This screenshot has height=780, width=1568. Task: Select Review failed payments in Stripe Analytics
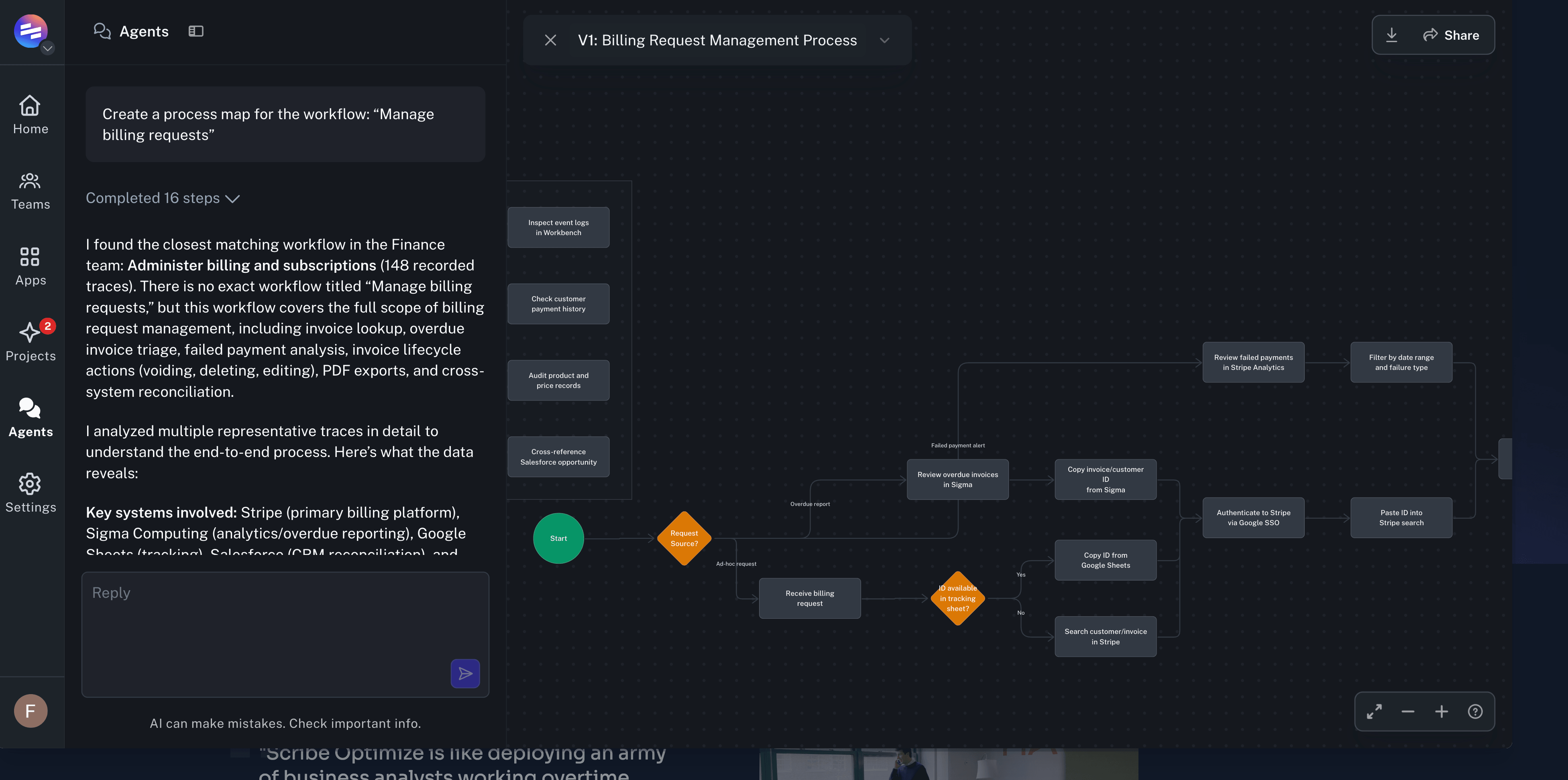click(1253, 363)
